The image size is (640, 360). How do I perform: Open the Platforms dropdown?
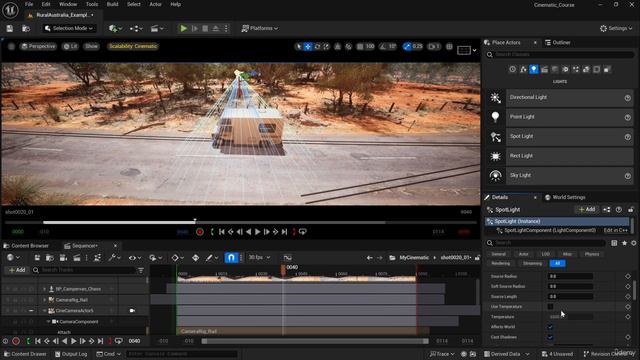260,28
